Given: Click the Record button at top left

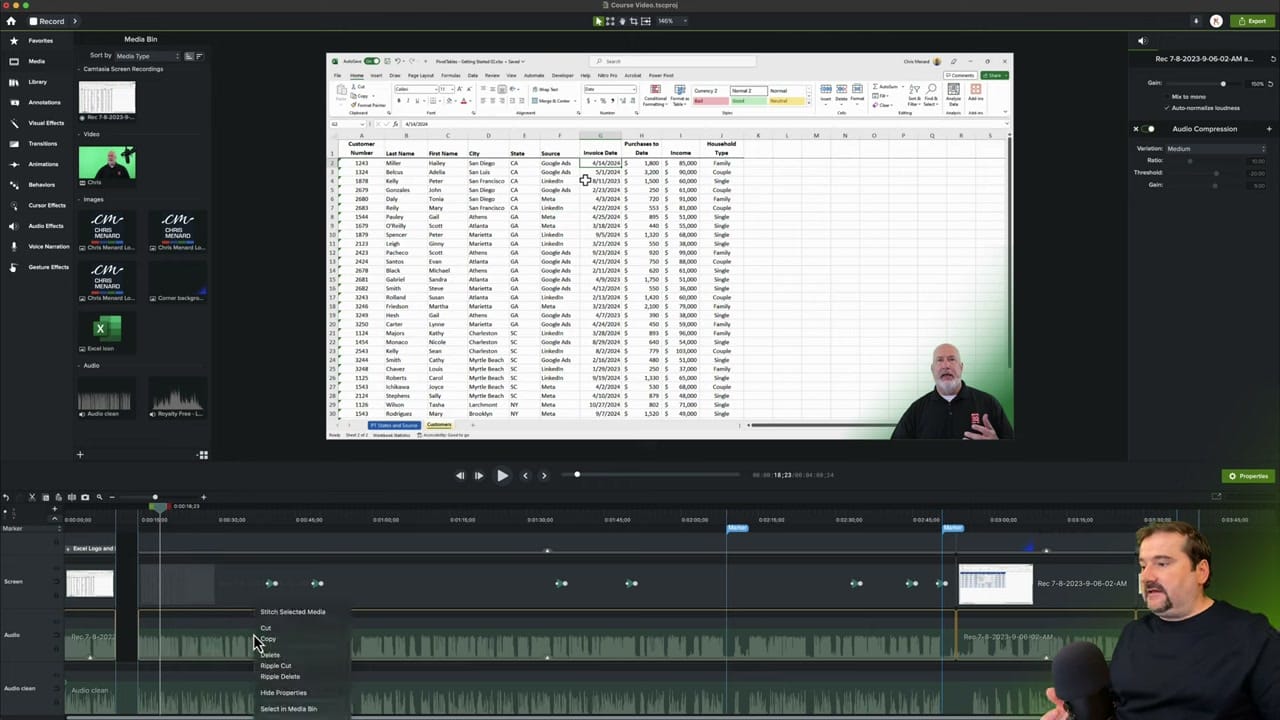Looking at the screenshot, I should [x=45, y=21].
